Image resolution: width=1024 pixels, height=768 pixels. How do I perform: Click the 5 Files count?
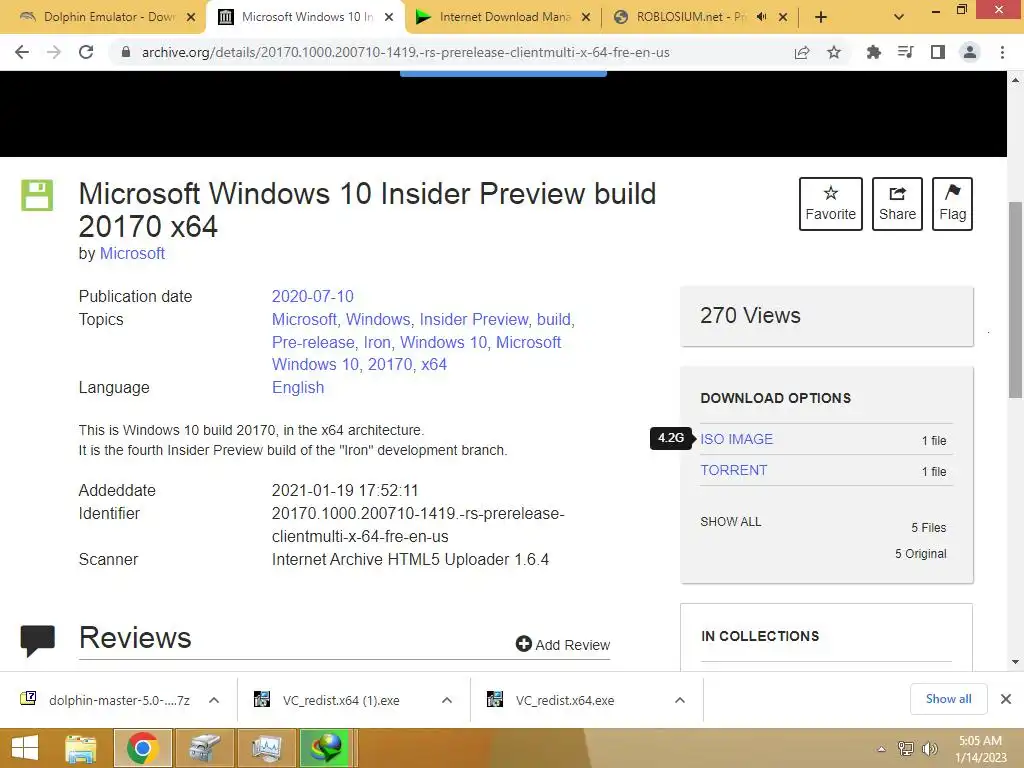coord(929,528)
